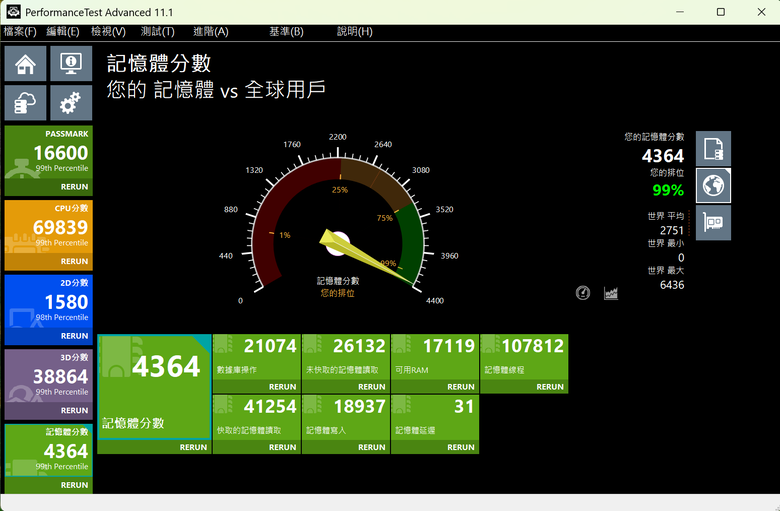Click the green 99% ranking value
The height and width of the screenshot is (511, 780).
(x=668, y=190)
